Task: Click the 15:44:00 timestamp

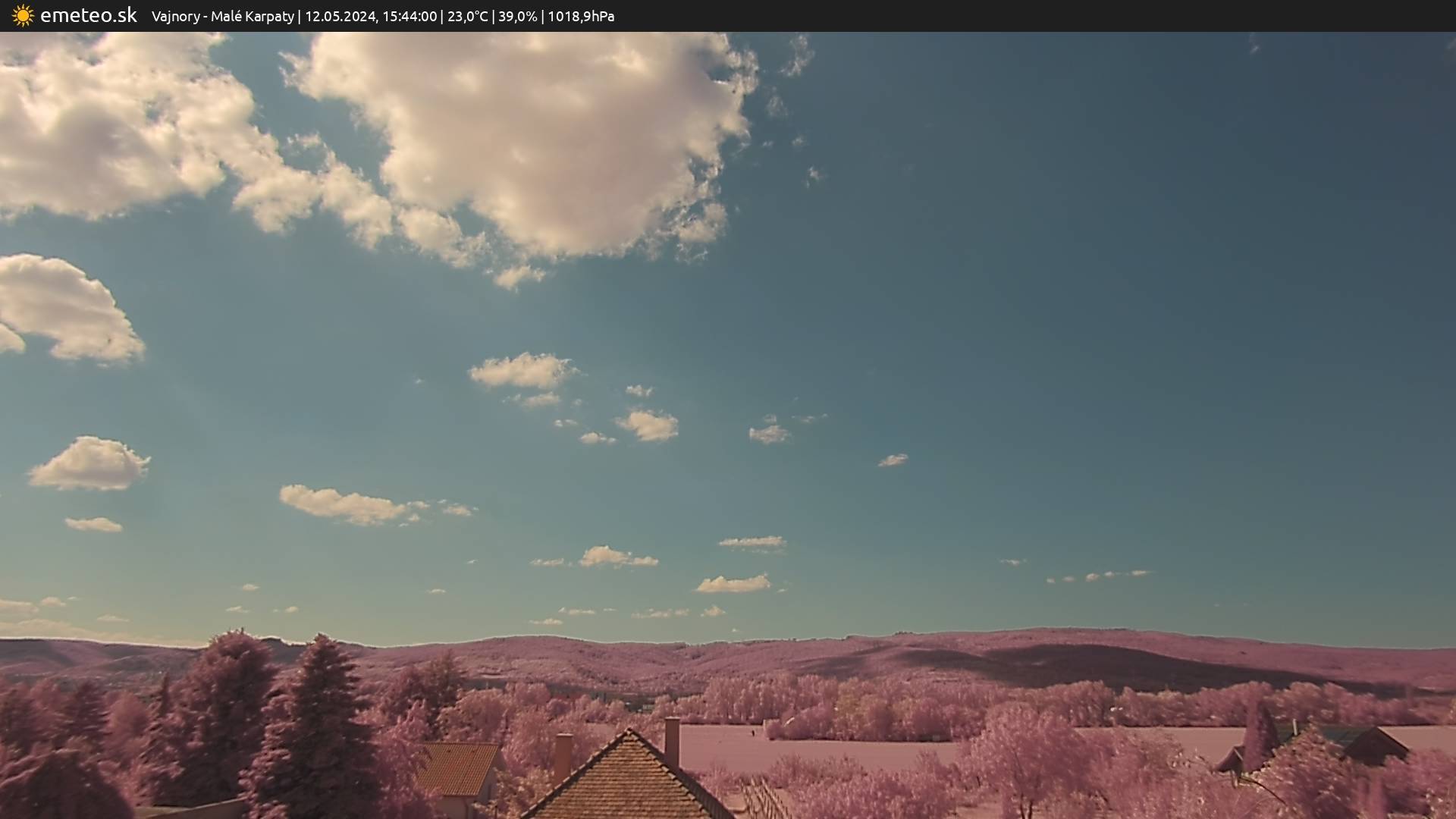Action: [x=409, y=16]
